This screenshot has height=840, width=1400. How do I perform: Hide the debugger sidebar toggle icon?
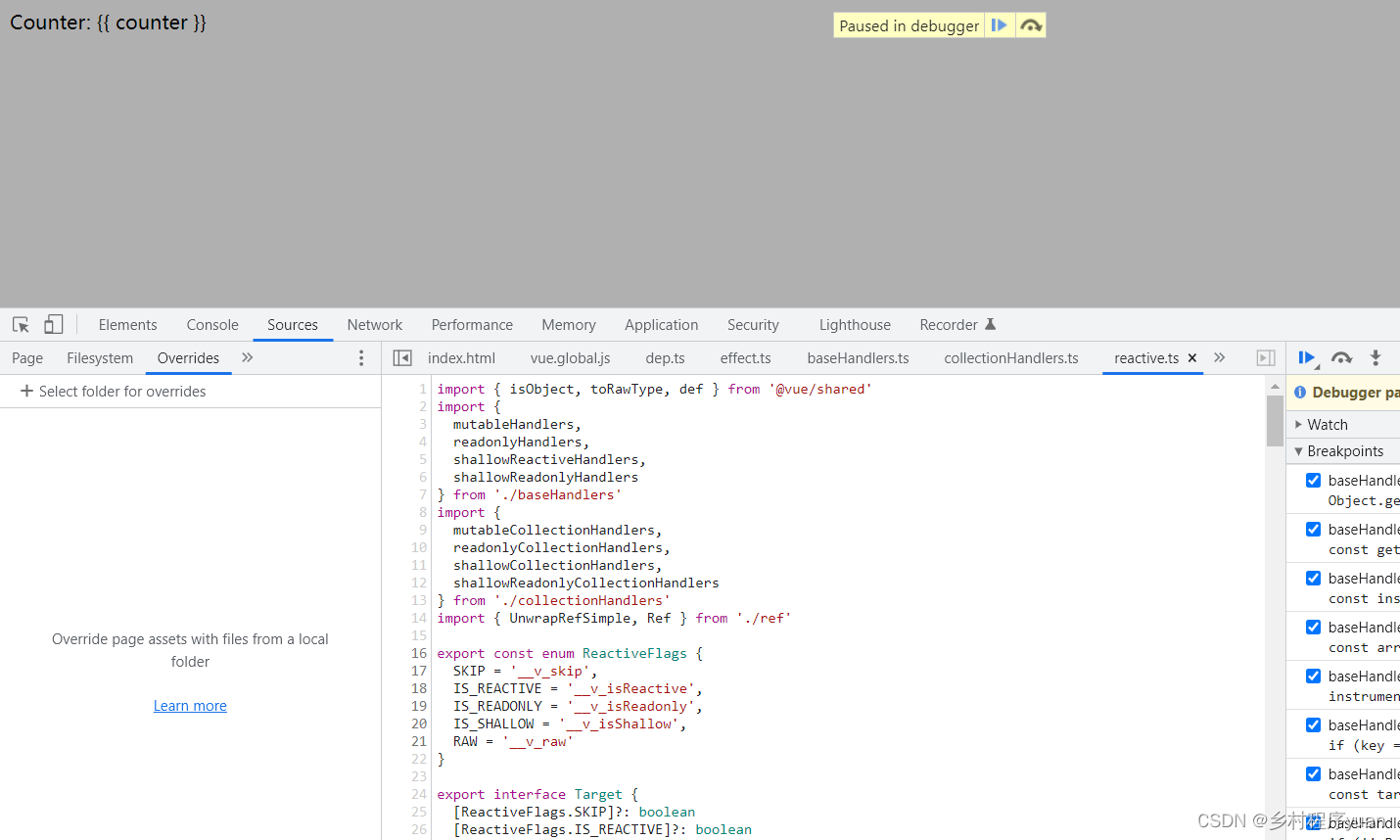click(x=1266, y=358)
